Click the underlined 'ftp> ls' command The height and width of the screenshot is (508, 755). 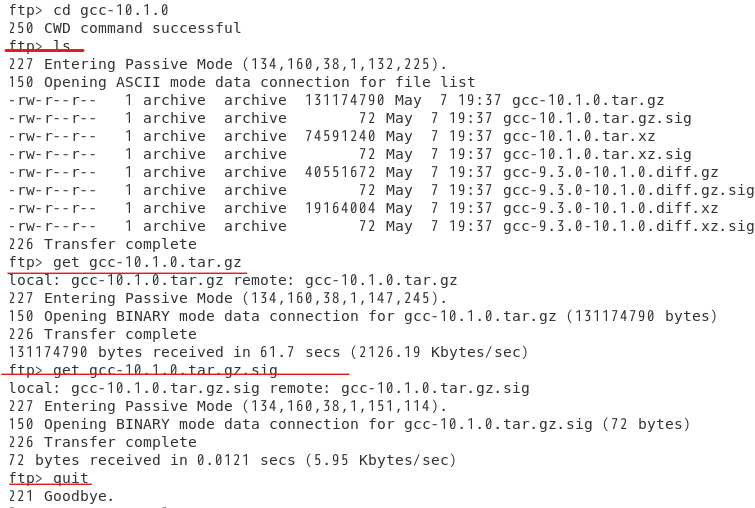click(39, 46)
